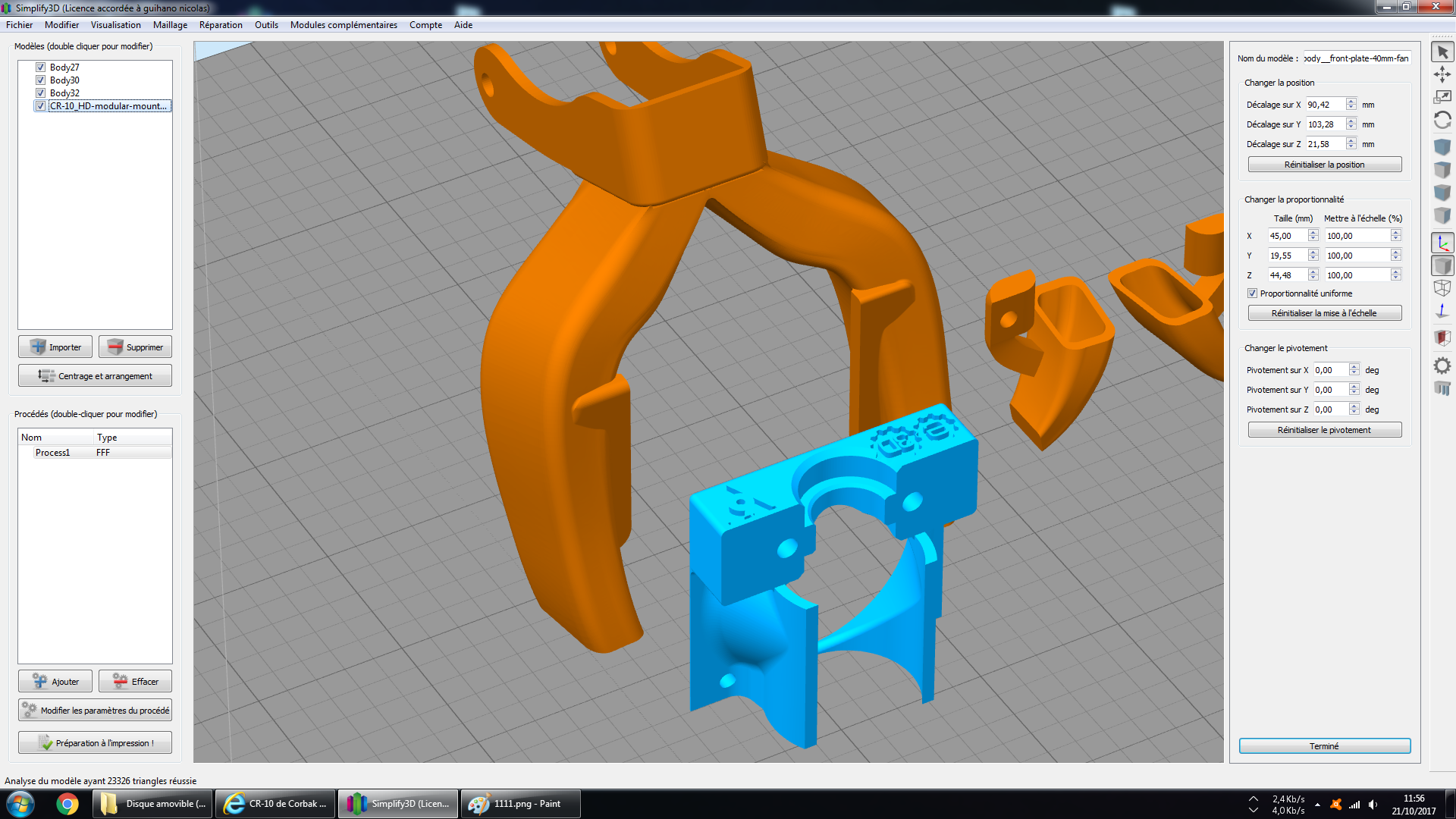Open the Modules complémentaires menu
This screenshot has height=819, width=1456.
(344, 25)
